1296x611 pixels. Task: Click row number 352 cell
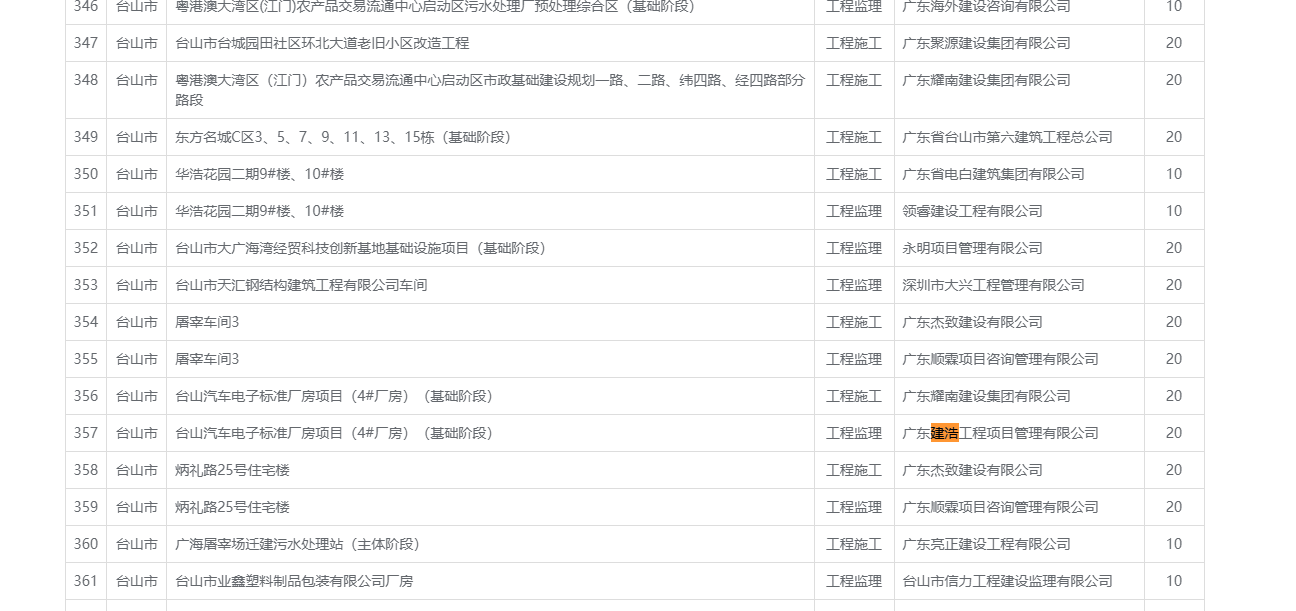[x=86, y=248]
